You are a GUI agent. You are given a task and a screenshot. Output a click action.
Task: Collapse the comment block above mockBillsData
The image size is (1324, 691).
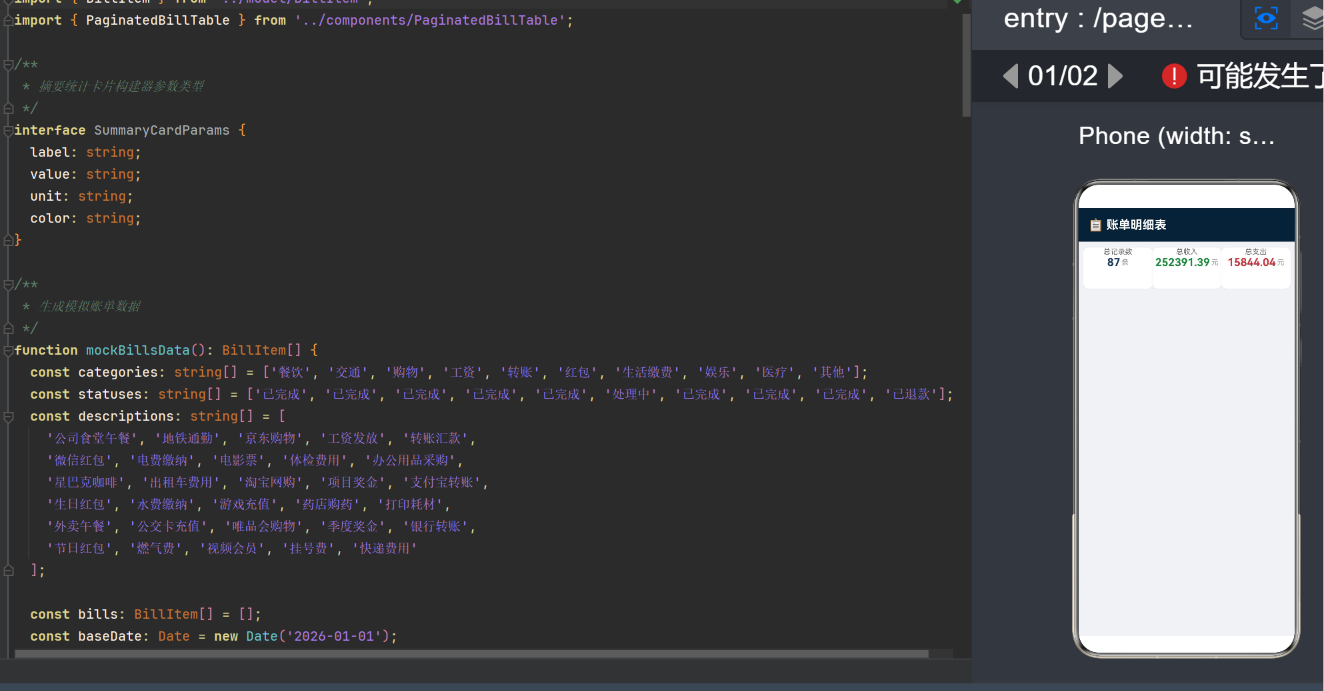(x=8, y=284)
